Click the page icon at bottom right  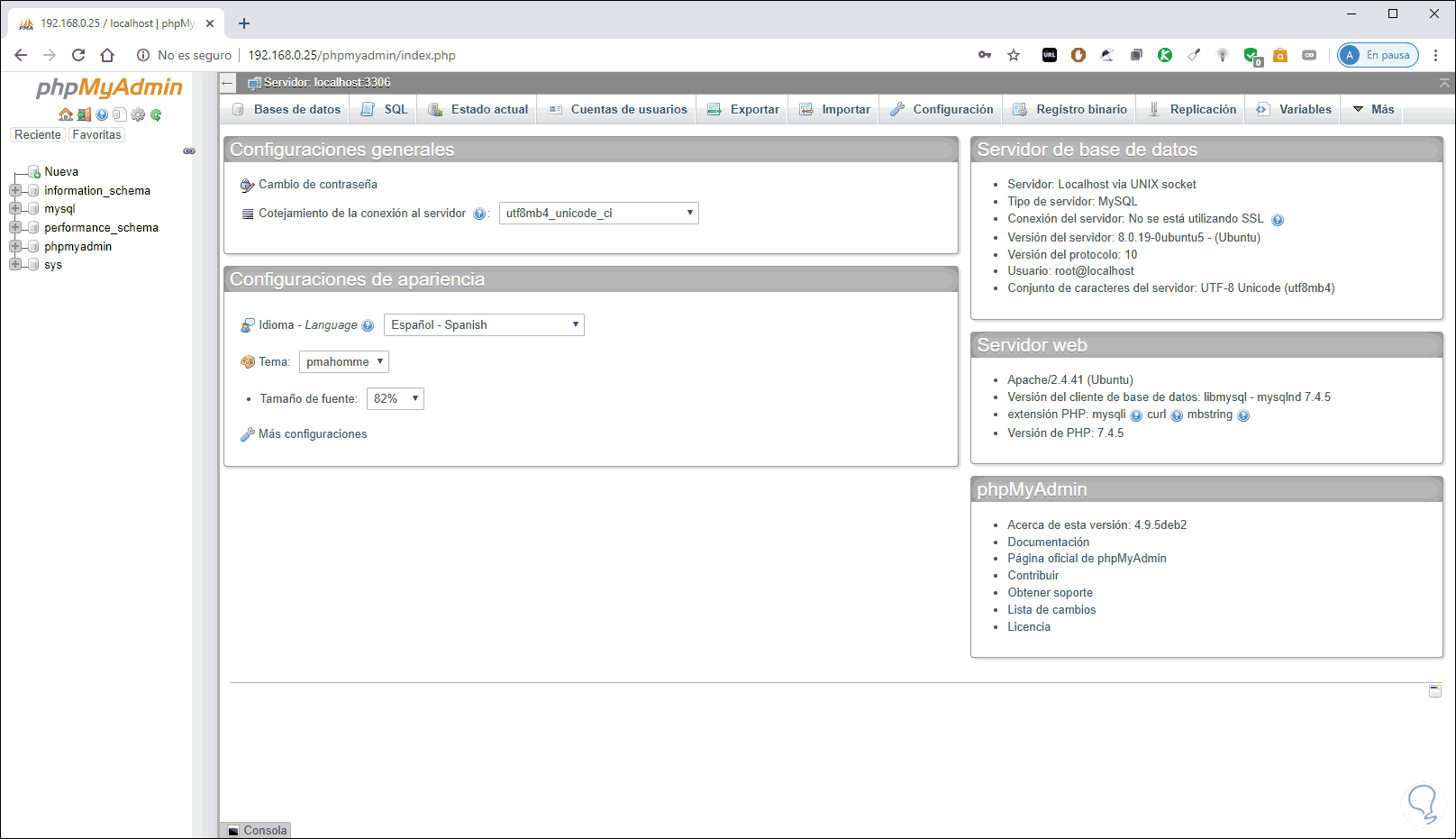pos(1435,691)
